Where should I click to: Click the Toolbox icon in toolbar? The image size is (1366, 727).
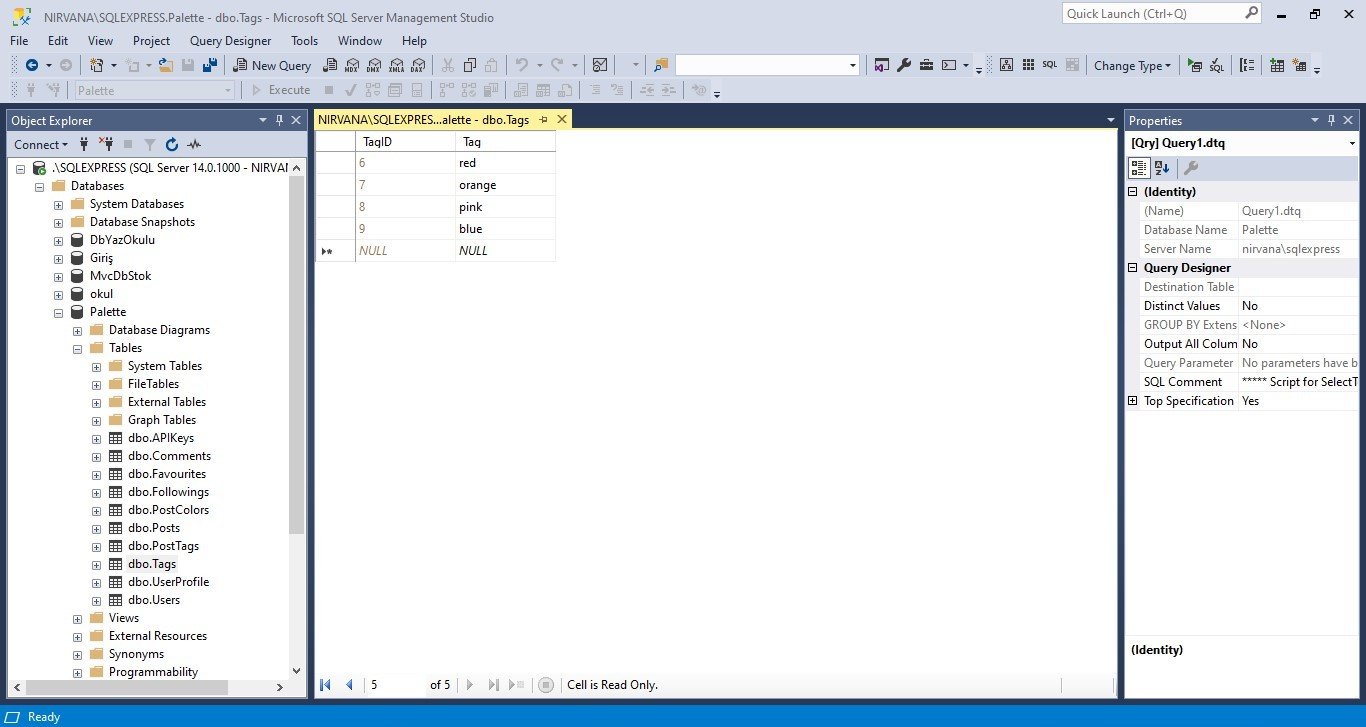(x=927, y=65)
